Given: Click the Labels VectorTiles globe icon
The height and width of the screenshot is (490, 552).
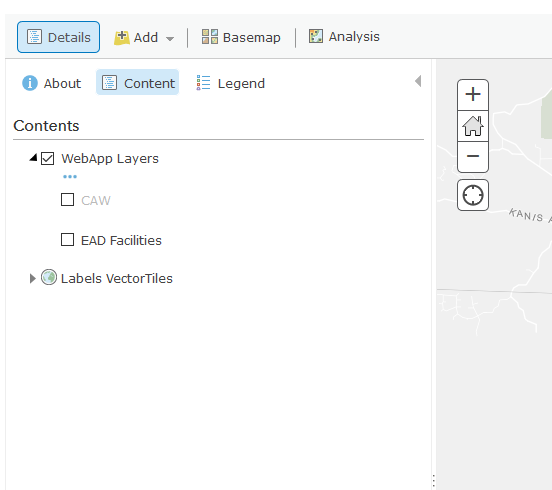Looking at the screenshot, I should pyautogui.click(x=49, y=277).
